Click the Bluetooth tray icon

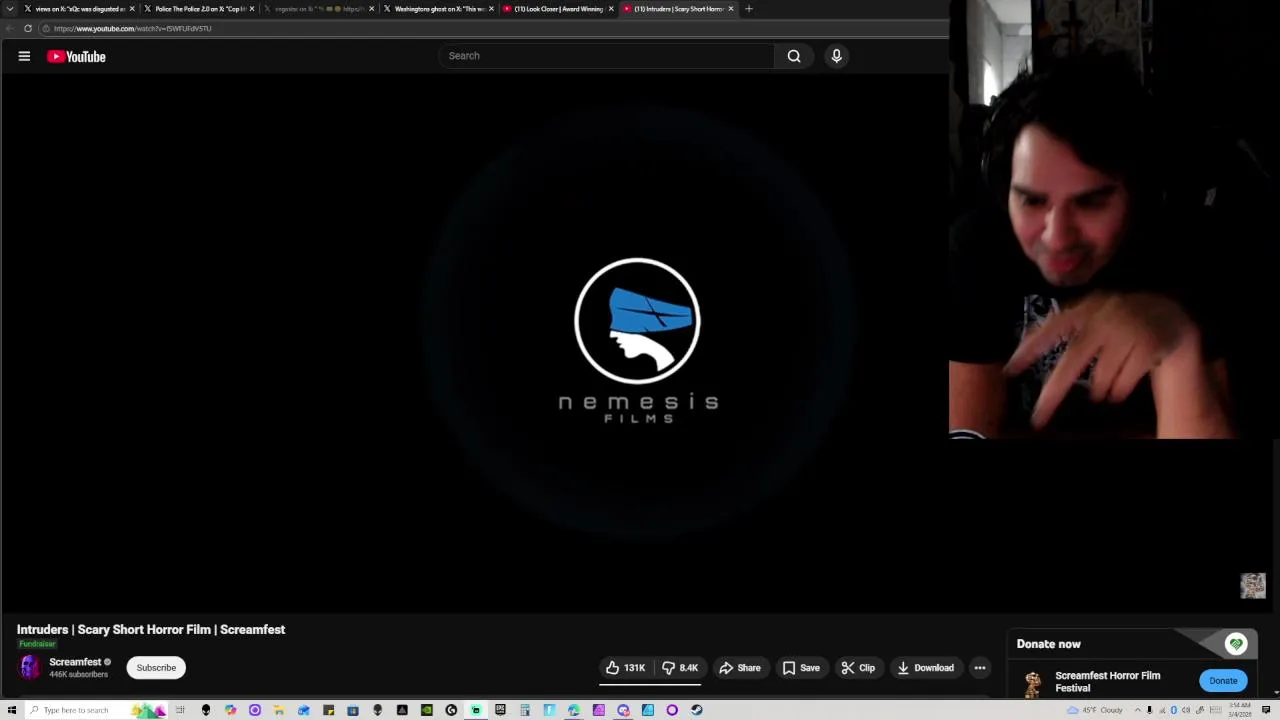(1173, 710)
